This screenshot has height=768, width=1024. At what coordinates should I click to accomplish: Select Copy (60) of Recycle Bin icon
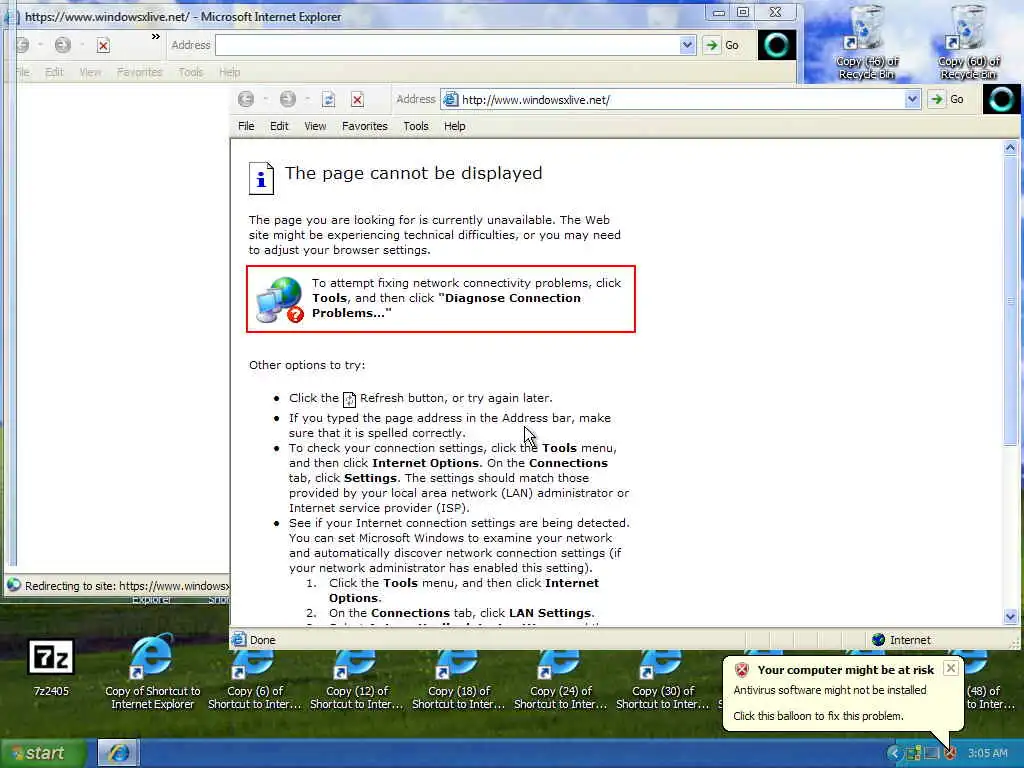point(969,42)
